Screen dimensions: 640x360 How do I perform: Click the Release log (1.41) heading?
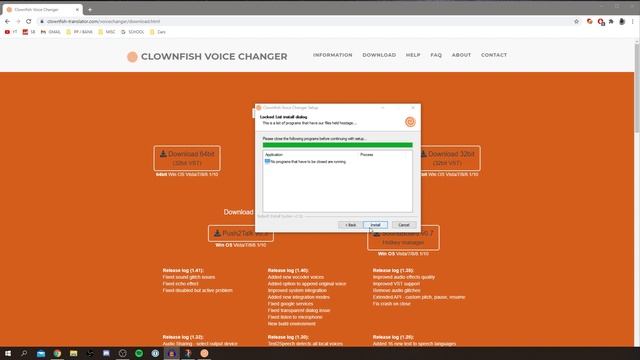point(183,270)
